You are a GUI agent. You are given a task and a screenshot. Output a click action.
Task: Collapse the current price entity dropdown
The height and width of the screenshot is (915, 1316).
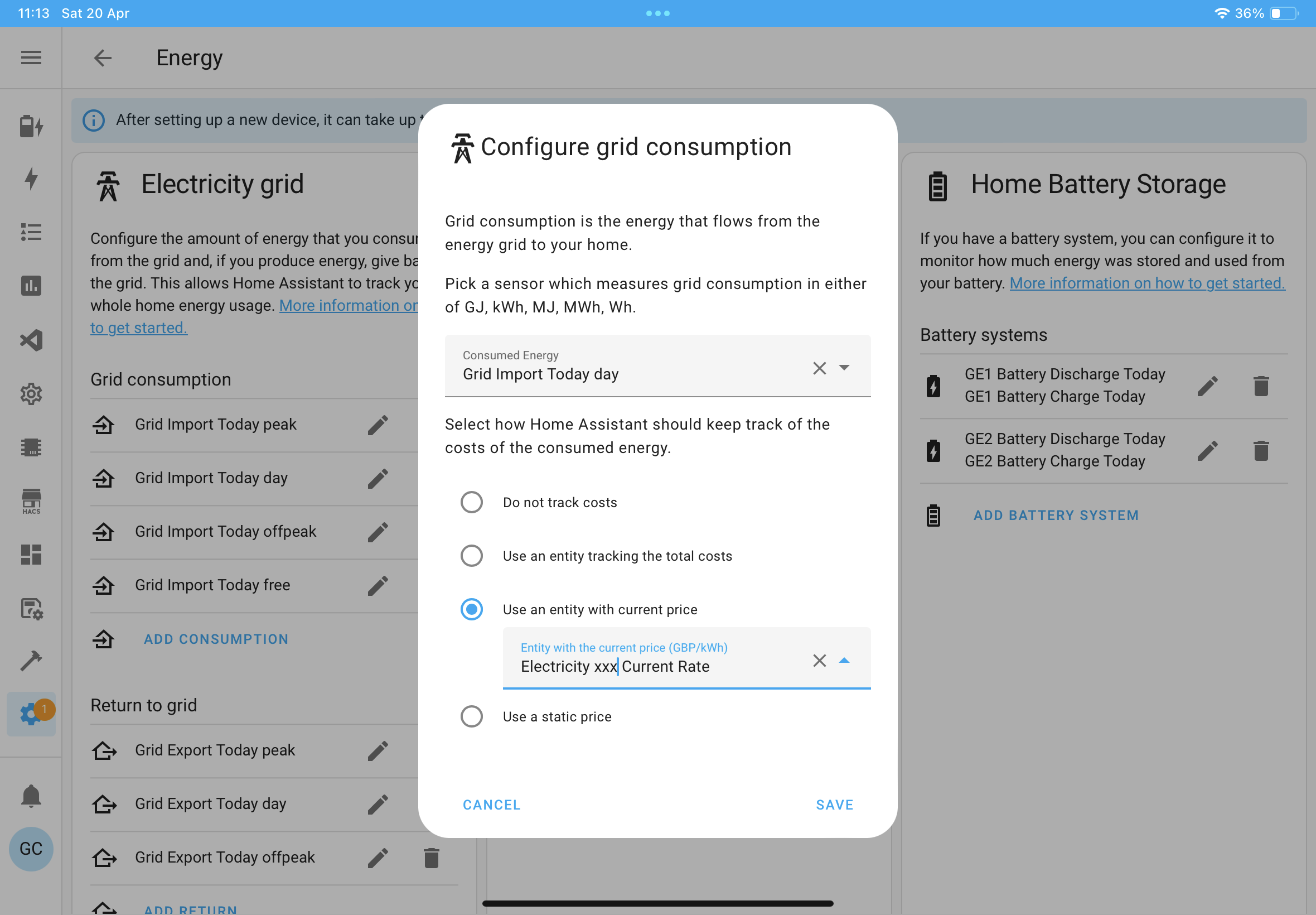[x=844, y=661]
